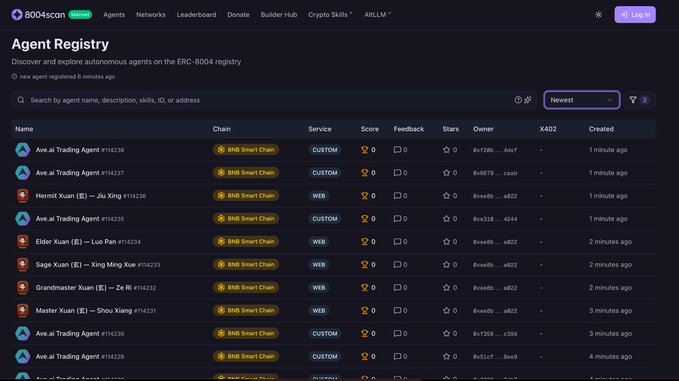Click the Mainnet badge
Screen dimensions: 679x381
[x=80, y=15]
